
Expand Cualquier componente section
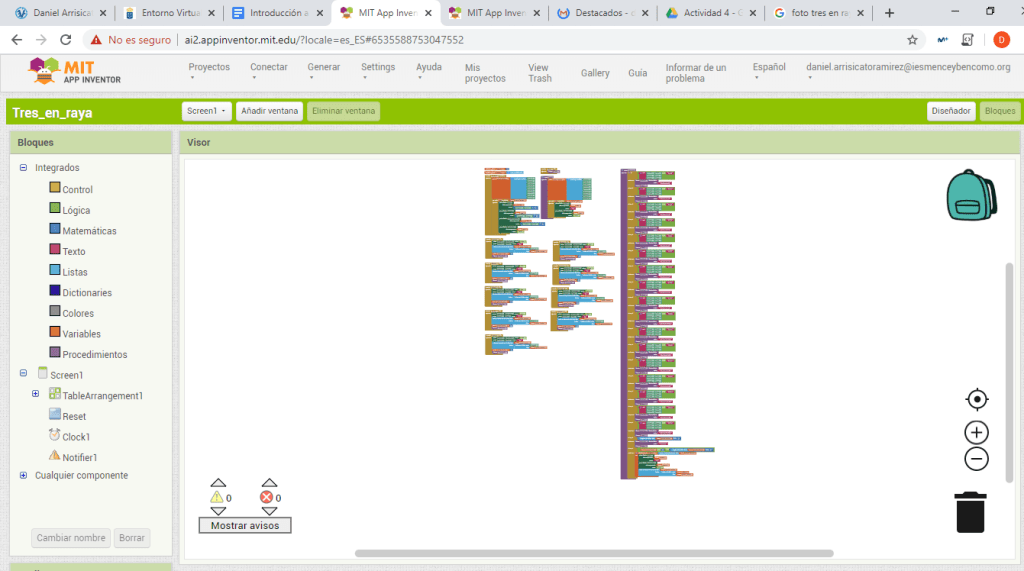[x=23, y=476]
